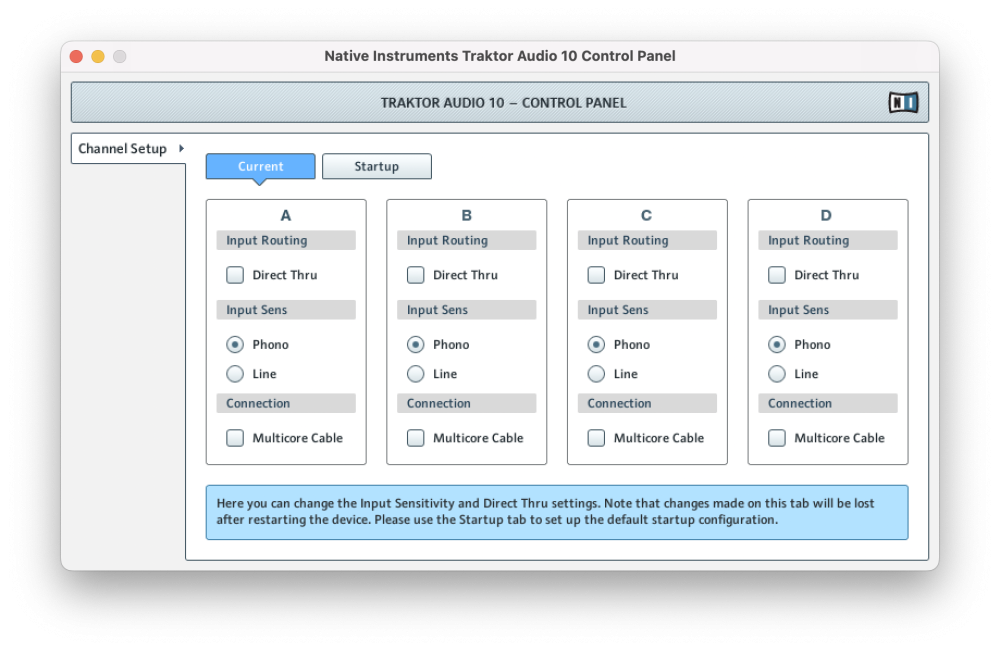Click the channel D heading letter

[x=827, y=216]
